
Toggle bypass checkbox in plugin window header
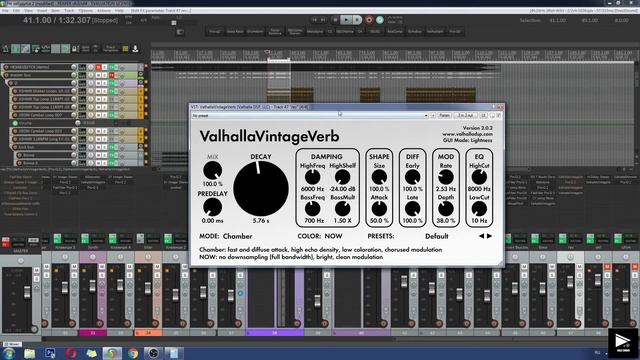point(498,116)
